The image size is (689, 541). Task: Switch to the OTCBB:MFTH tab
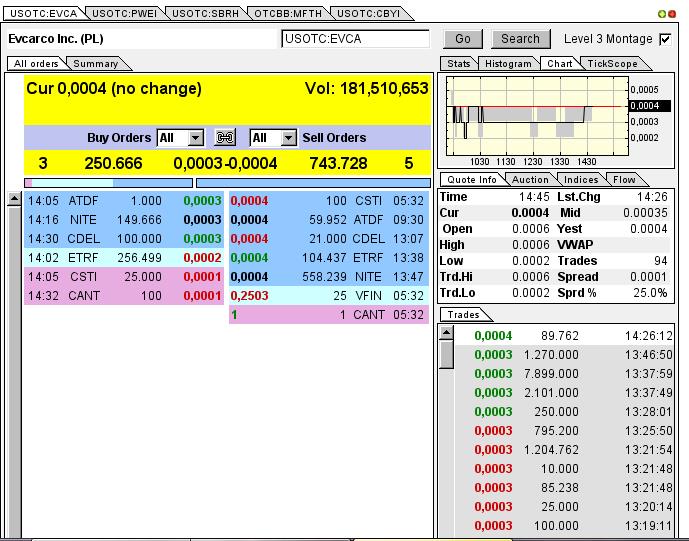tap(288, 14)
